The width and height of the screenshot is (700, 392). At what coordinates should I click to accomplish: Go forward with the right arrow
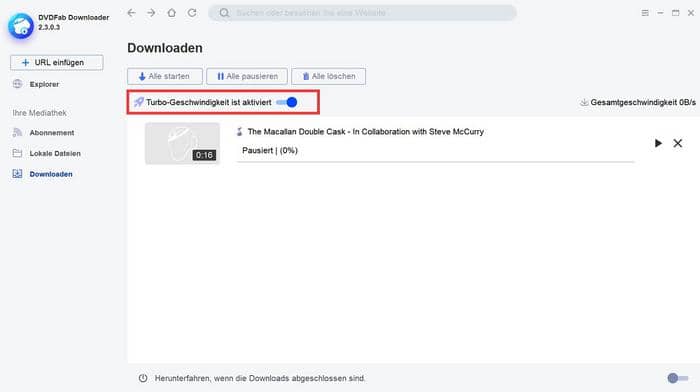[151, 13]
